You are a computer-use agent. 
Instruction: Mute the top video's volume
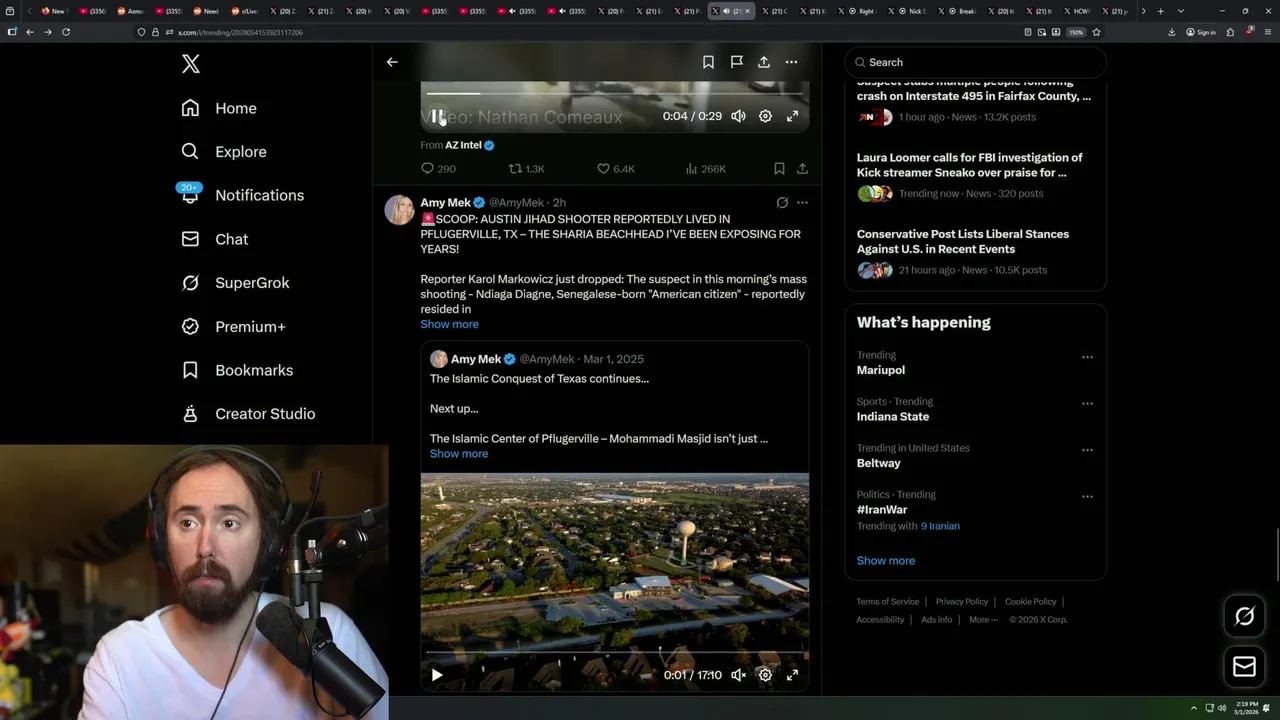(x=738, y=116)
